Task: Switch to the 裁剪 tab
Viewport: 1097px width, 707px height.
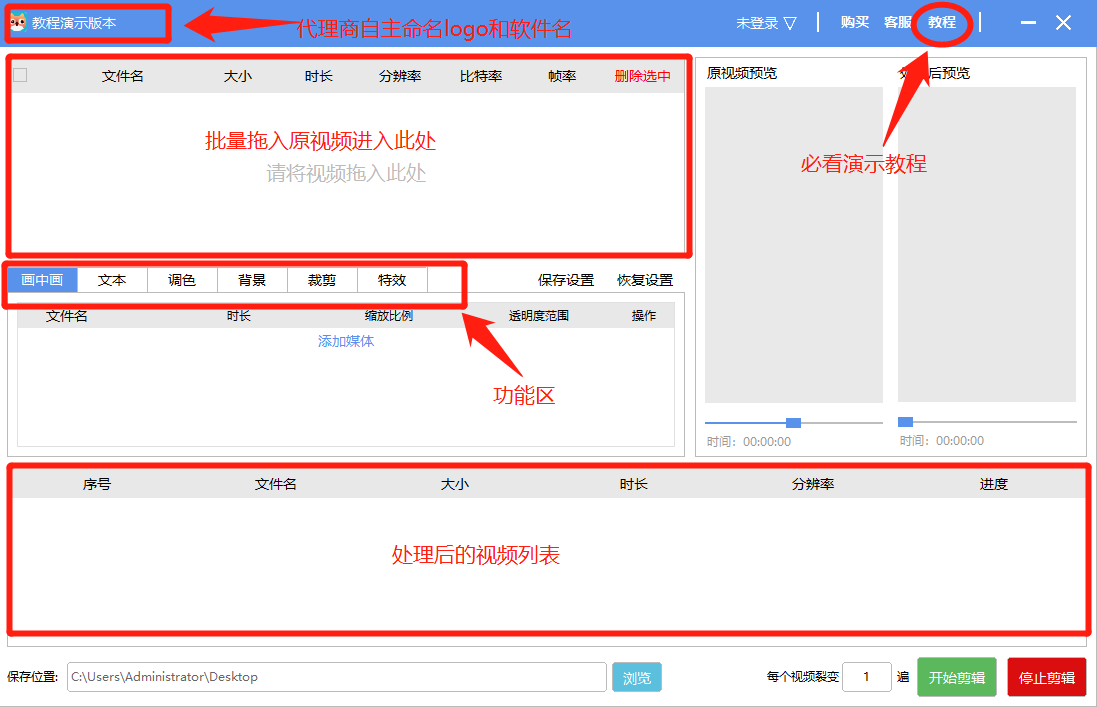Action: [322, 280]
